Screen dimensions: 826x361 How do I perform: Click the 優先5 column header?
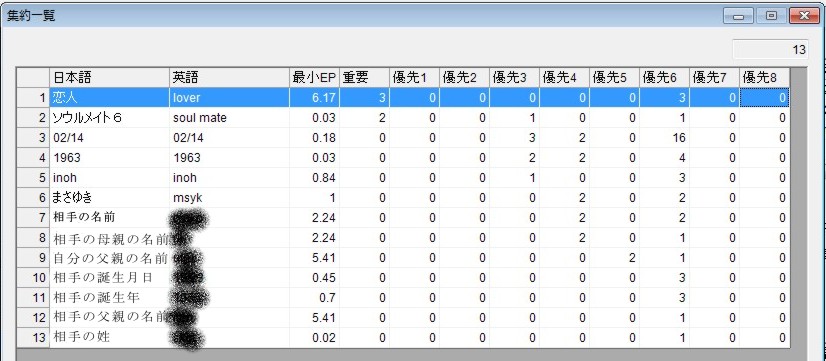[x=614, y=77]
